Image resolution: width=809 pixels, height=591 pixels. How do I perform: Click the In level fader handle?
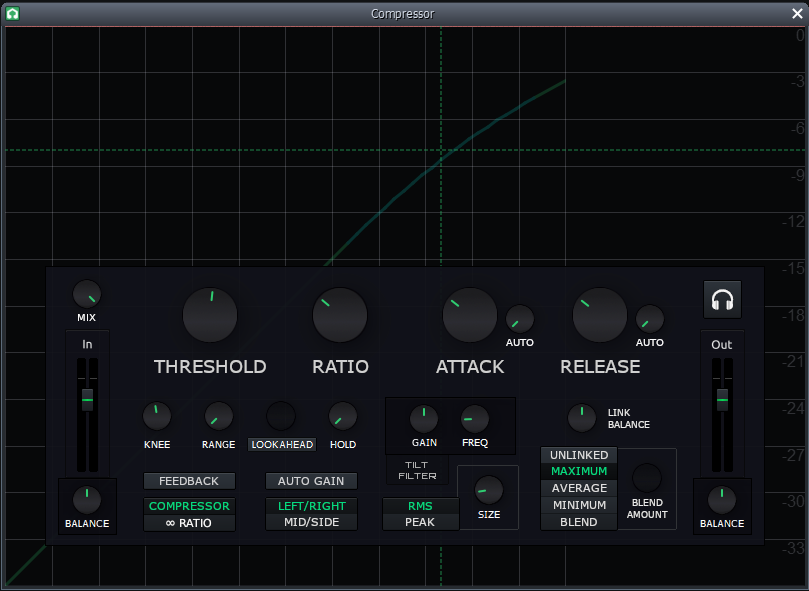click(87, 400)
